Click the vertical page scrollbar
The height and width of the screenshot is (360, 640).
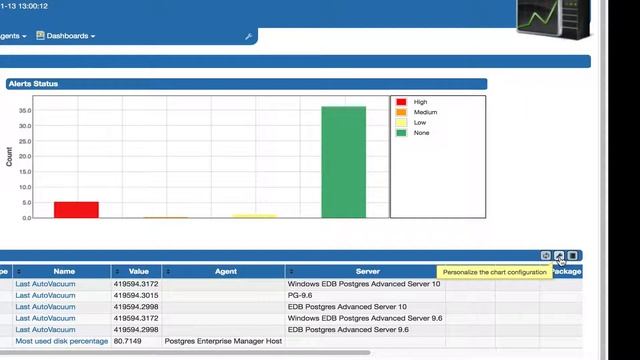point(603,180)
